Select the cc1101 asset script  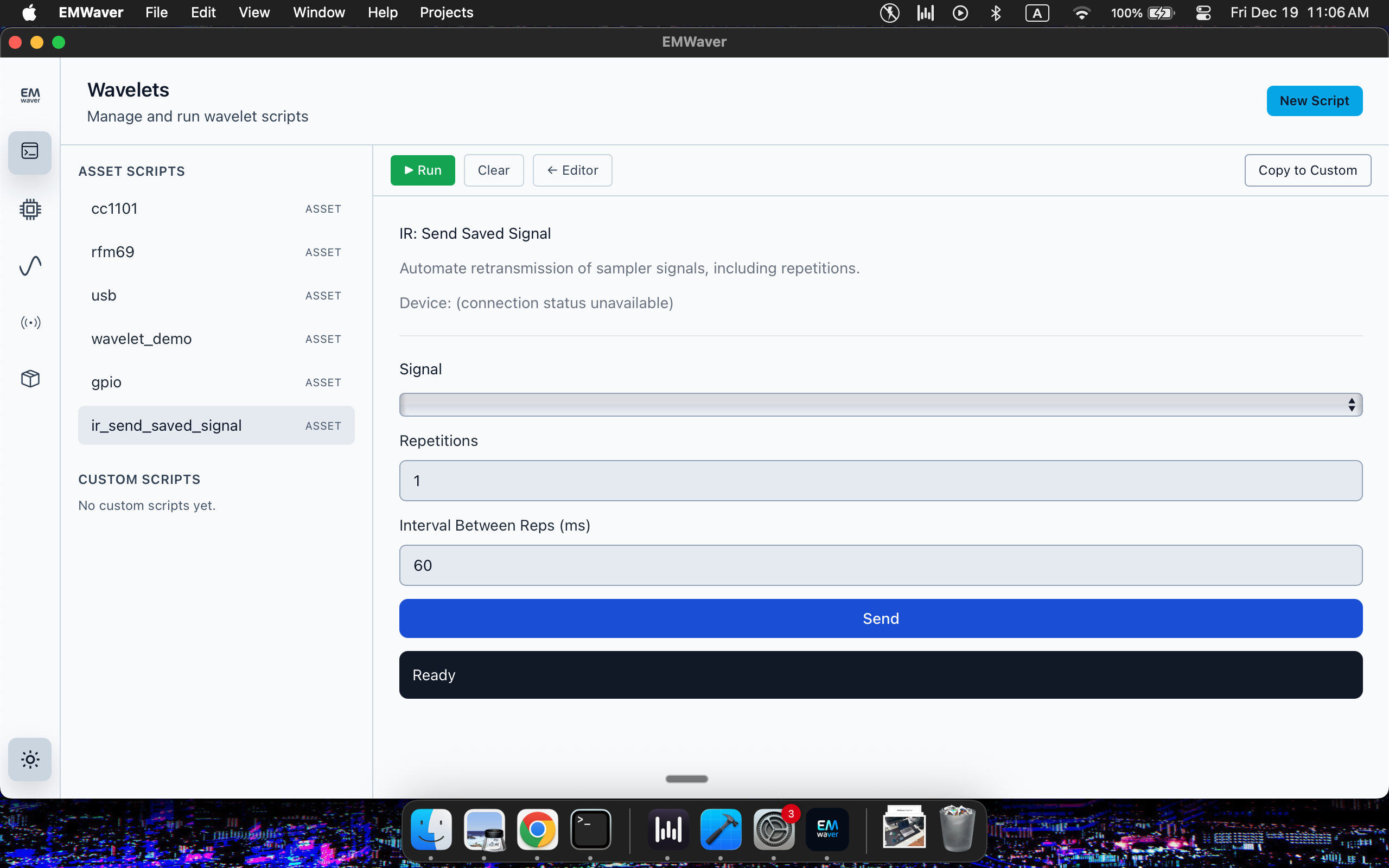point(216,209)
